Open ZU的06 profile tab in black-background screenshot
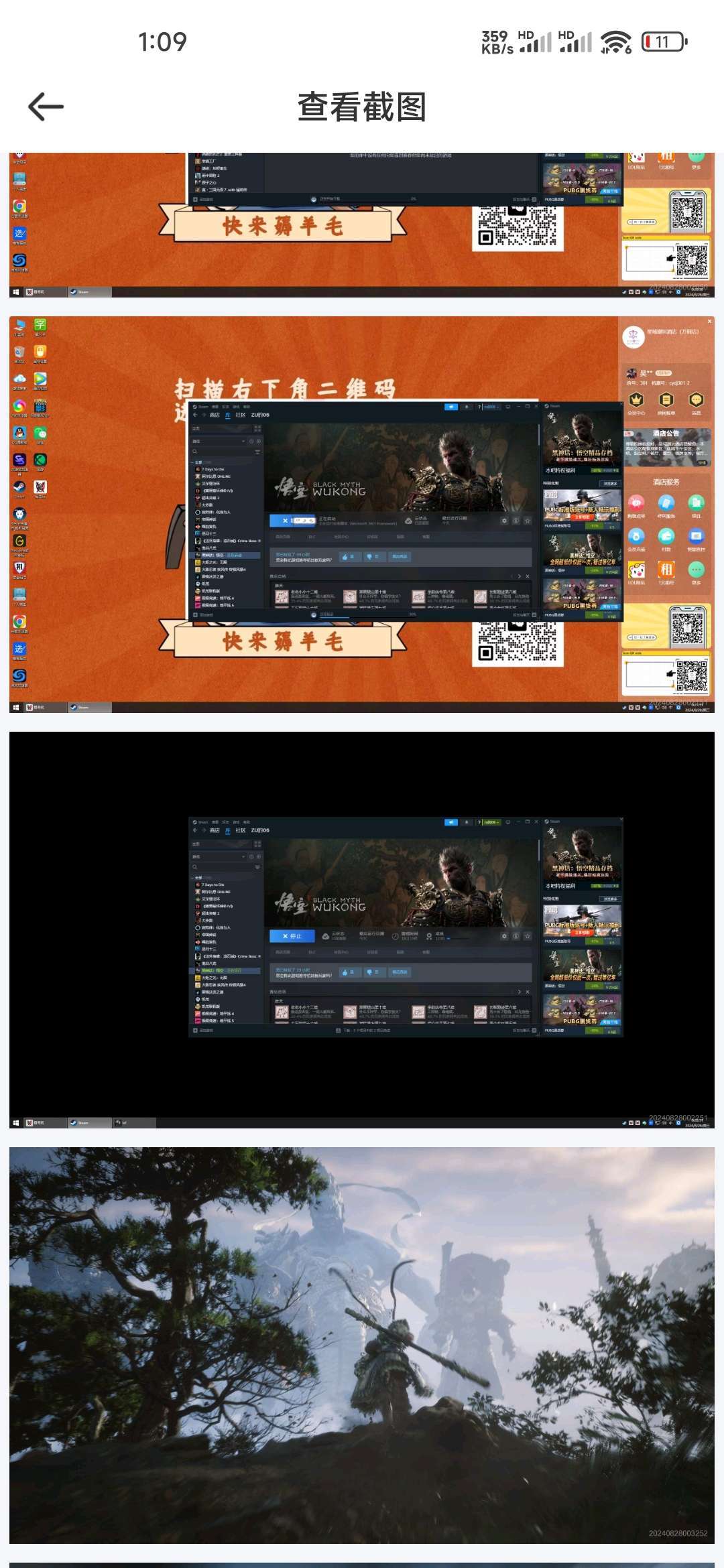Image resolution: width=724 pixels, height=1568 pixels. pos(260,830)
